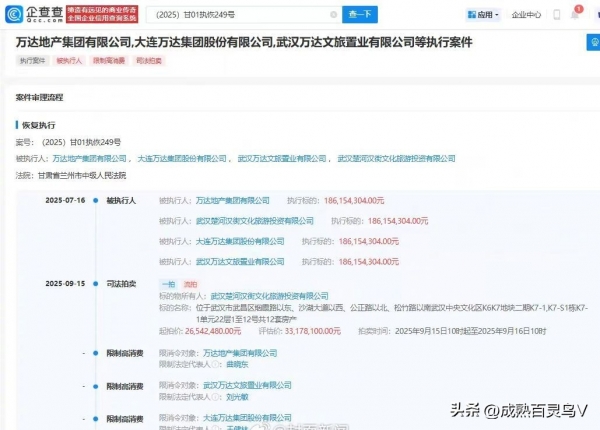
Task: Open 大连万达集团股份有限公司 in 2025-07-16 timeline entry
Action: tap(240, 241)
